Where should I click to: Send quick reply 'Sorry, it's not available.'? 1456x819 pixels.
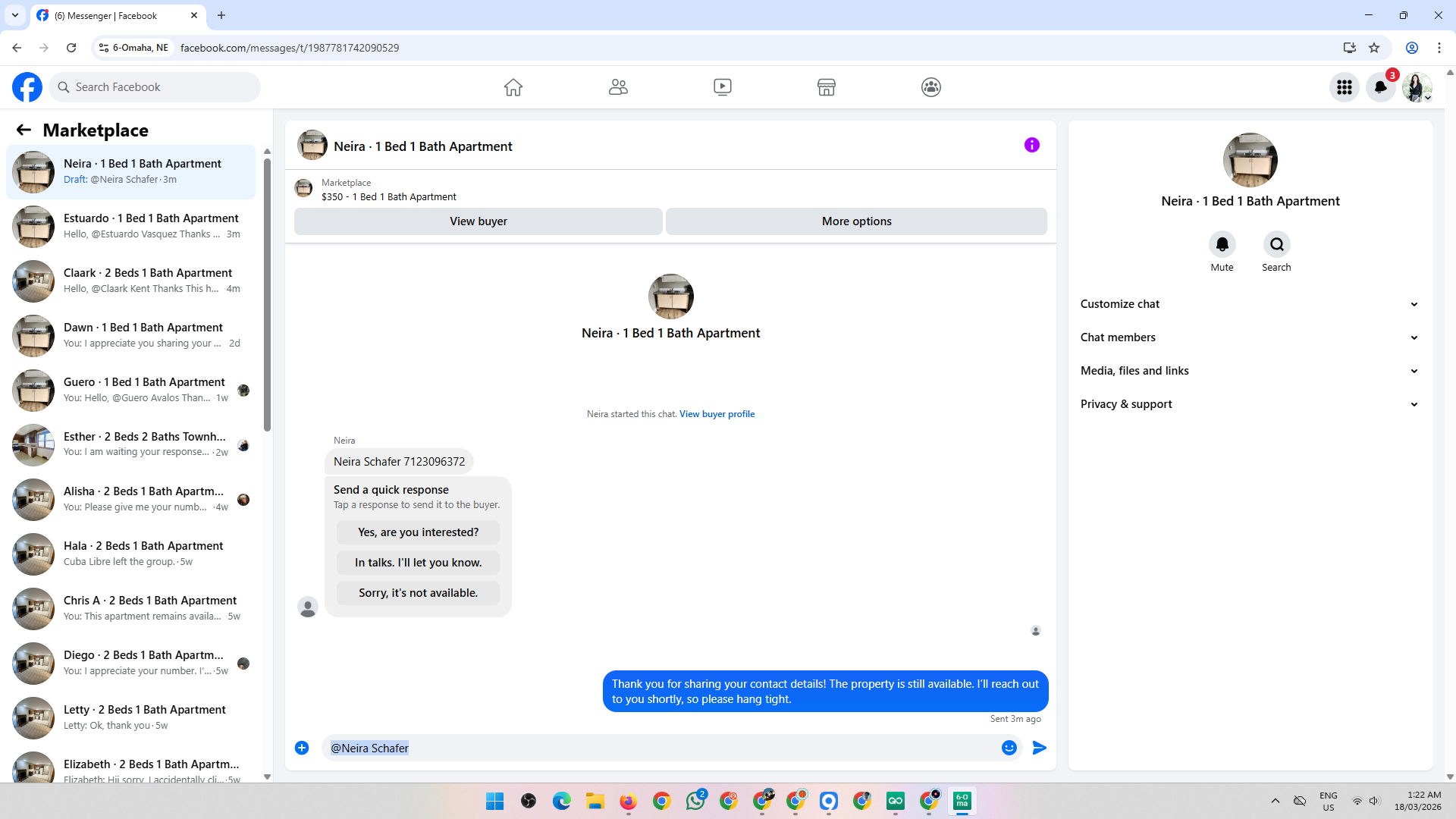pos(419,593)
